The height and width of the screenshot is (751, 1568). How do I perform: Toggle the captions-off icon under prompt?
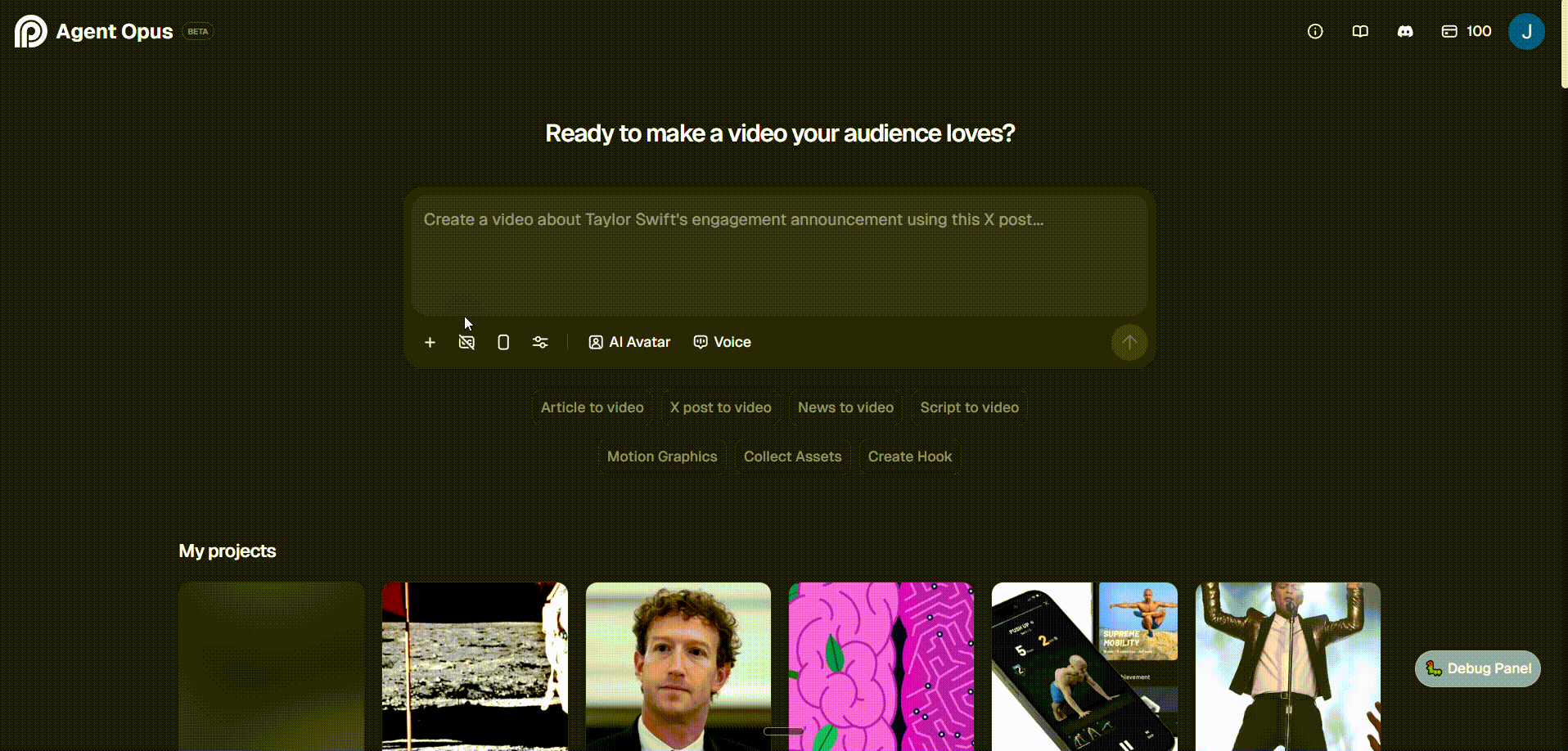pyautogui.click(x=466, y=342)
